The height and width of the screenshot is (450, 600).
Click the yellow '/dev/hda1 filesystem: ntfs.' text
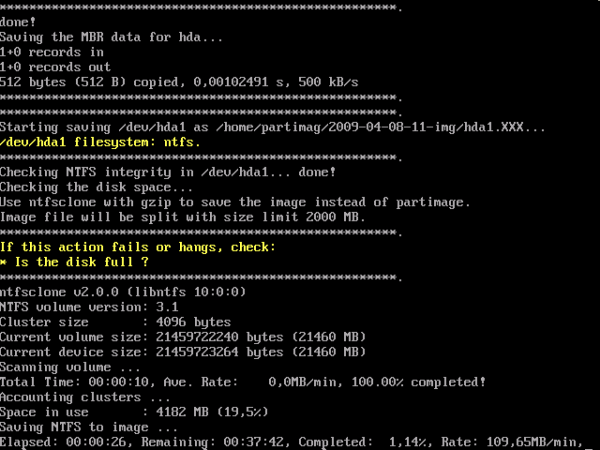coord(101,142)
